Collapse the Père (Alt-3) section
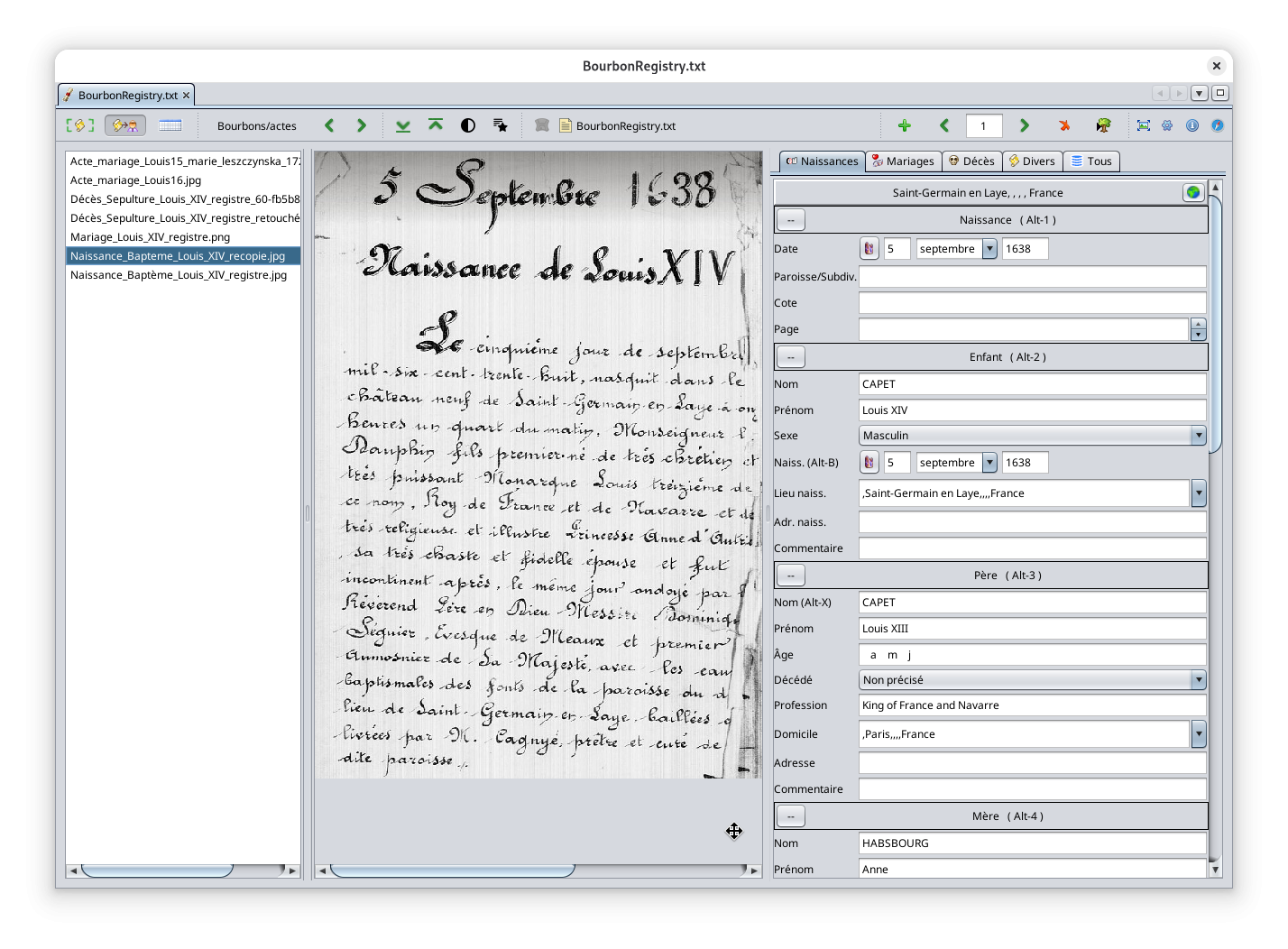The image size is (1288, 949). [x=791, y=575]
